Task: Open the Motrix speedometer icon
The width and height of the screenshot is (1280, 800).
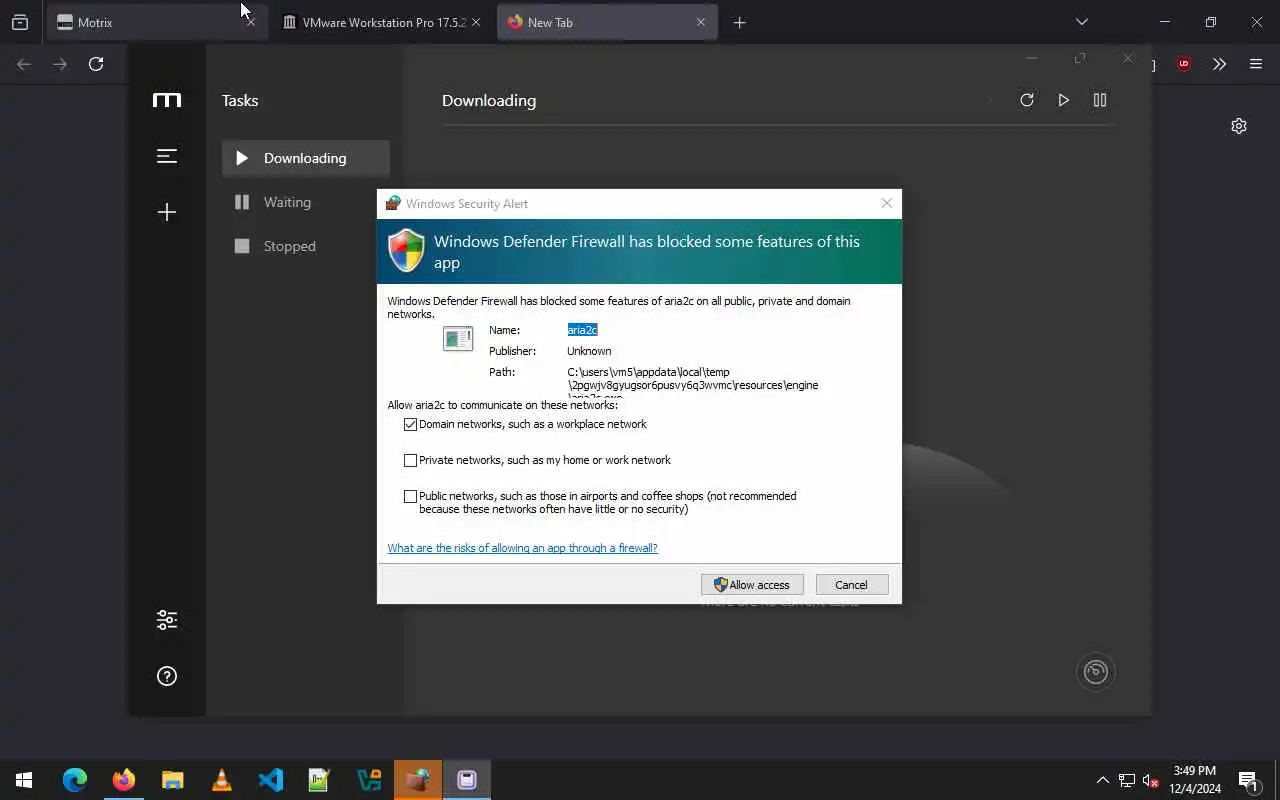Action: pyautogui.click(x=1096, y=672)
